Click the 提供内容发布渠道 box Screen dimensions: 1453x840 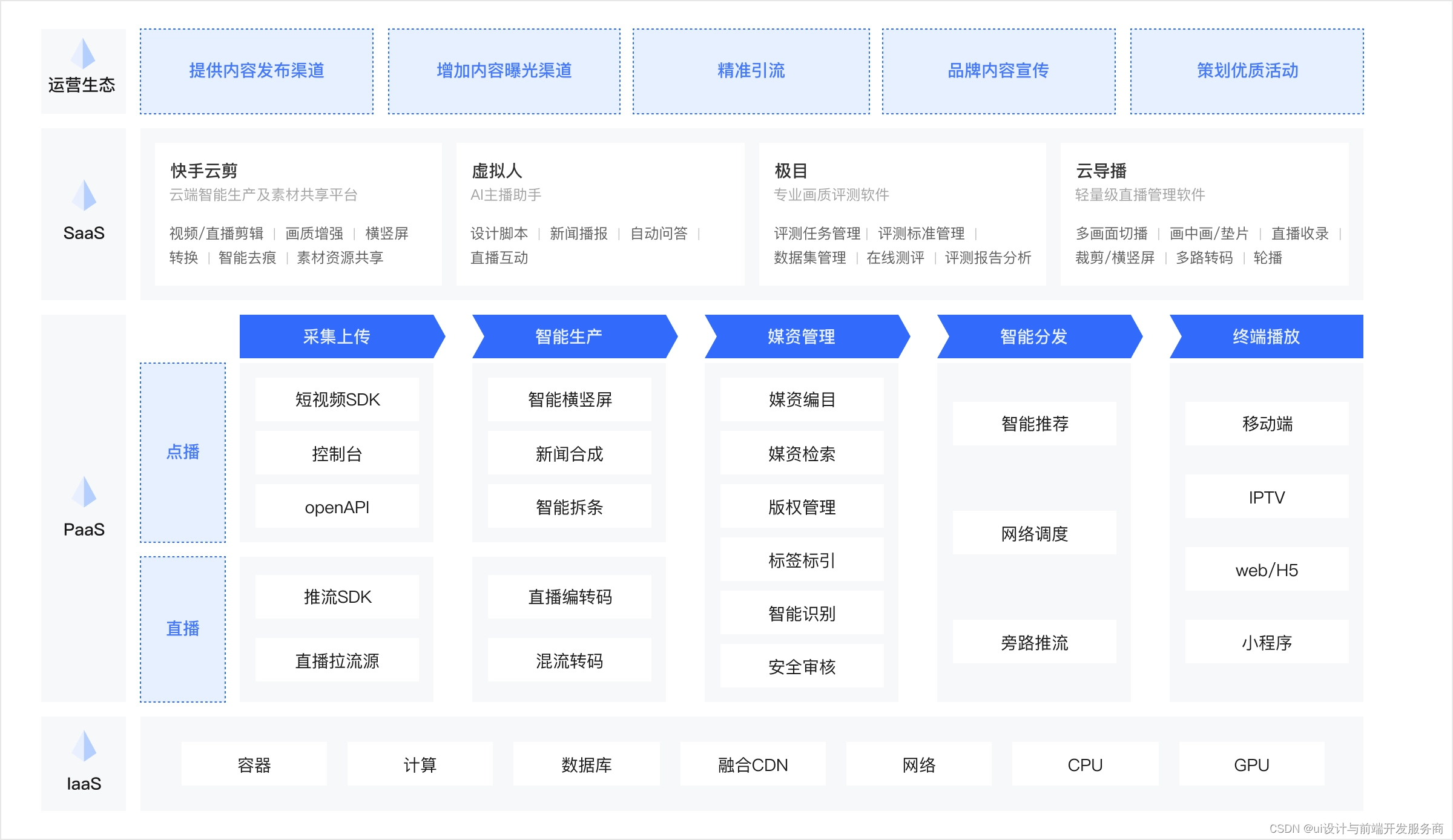257,71
